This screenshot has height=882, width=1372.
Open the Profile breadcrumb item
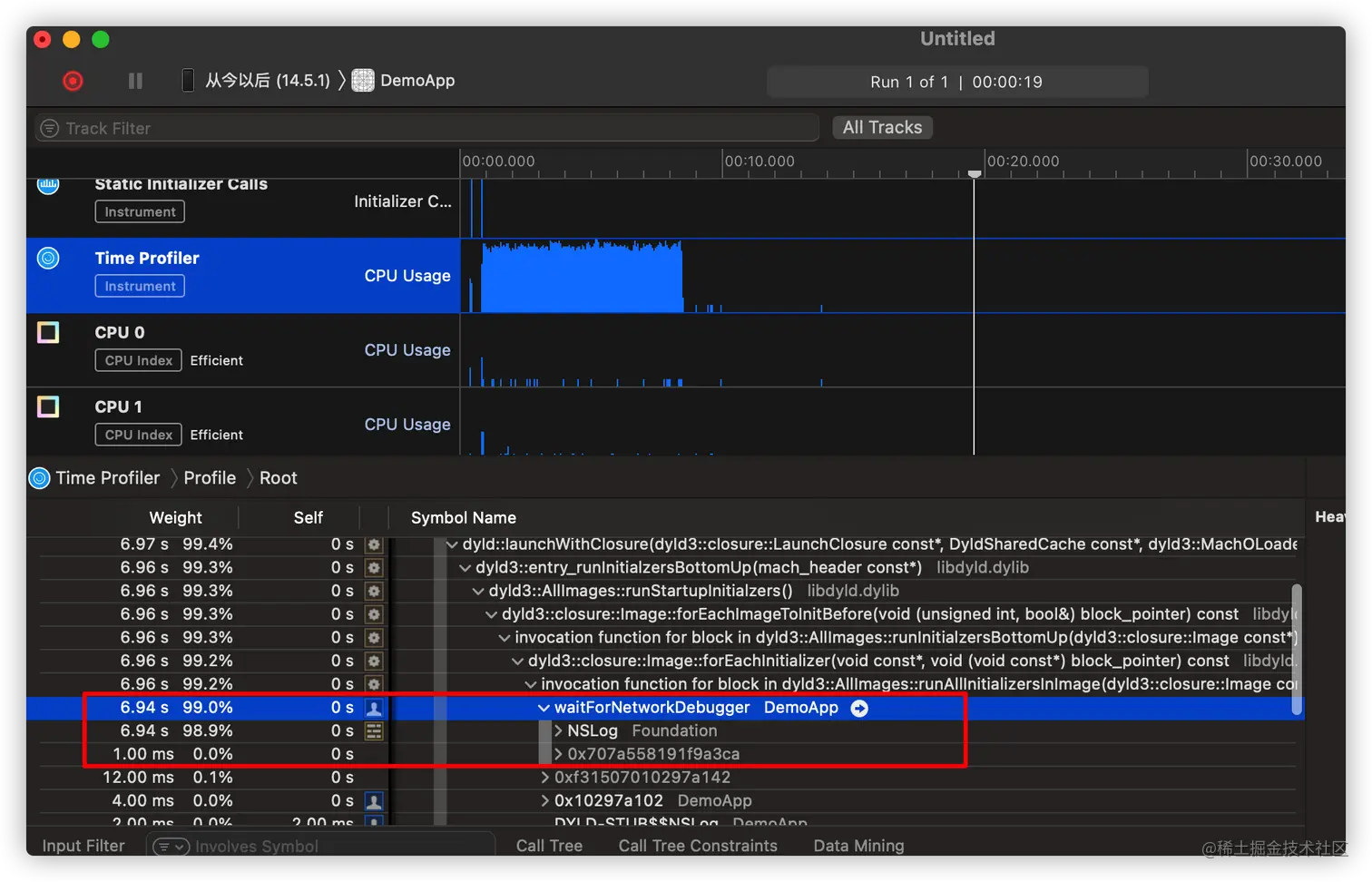210,478
